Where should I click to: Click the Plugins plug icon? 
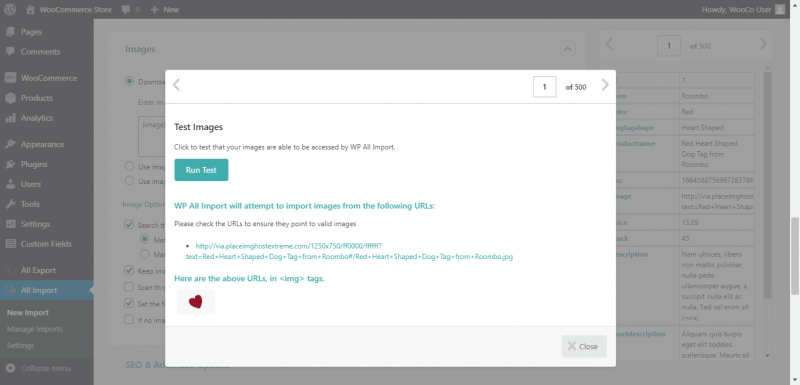pyautogui.click(x=10, y=164)
